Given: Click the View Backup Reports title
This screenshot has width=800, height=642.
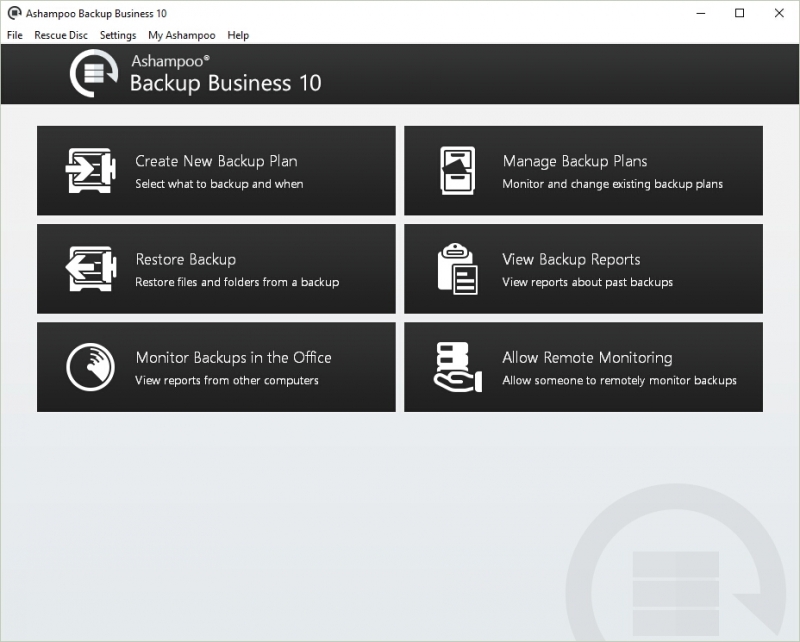Looking at the screenshot, I should 571,259.
